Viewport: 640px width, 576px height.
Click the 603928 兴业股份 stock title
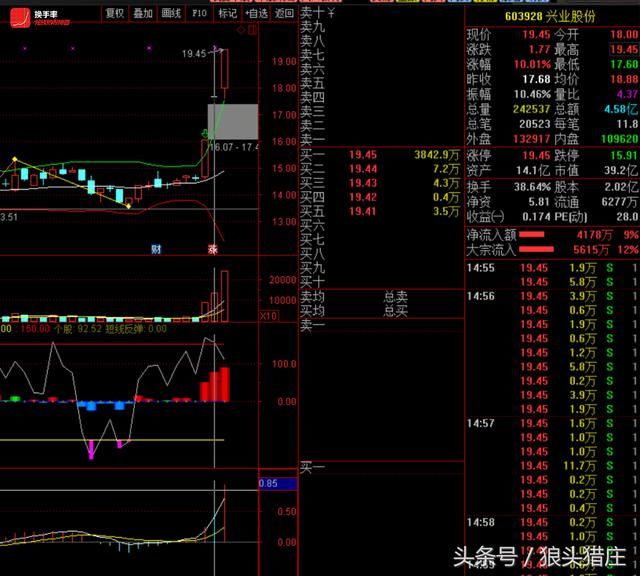point(552,15)
